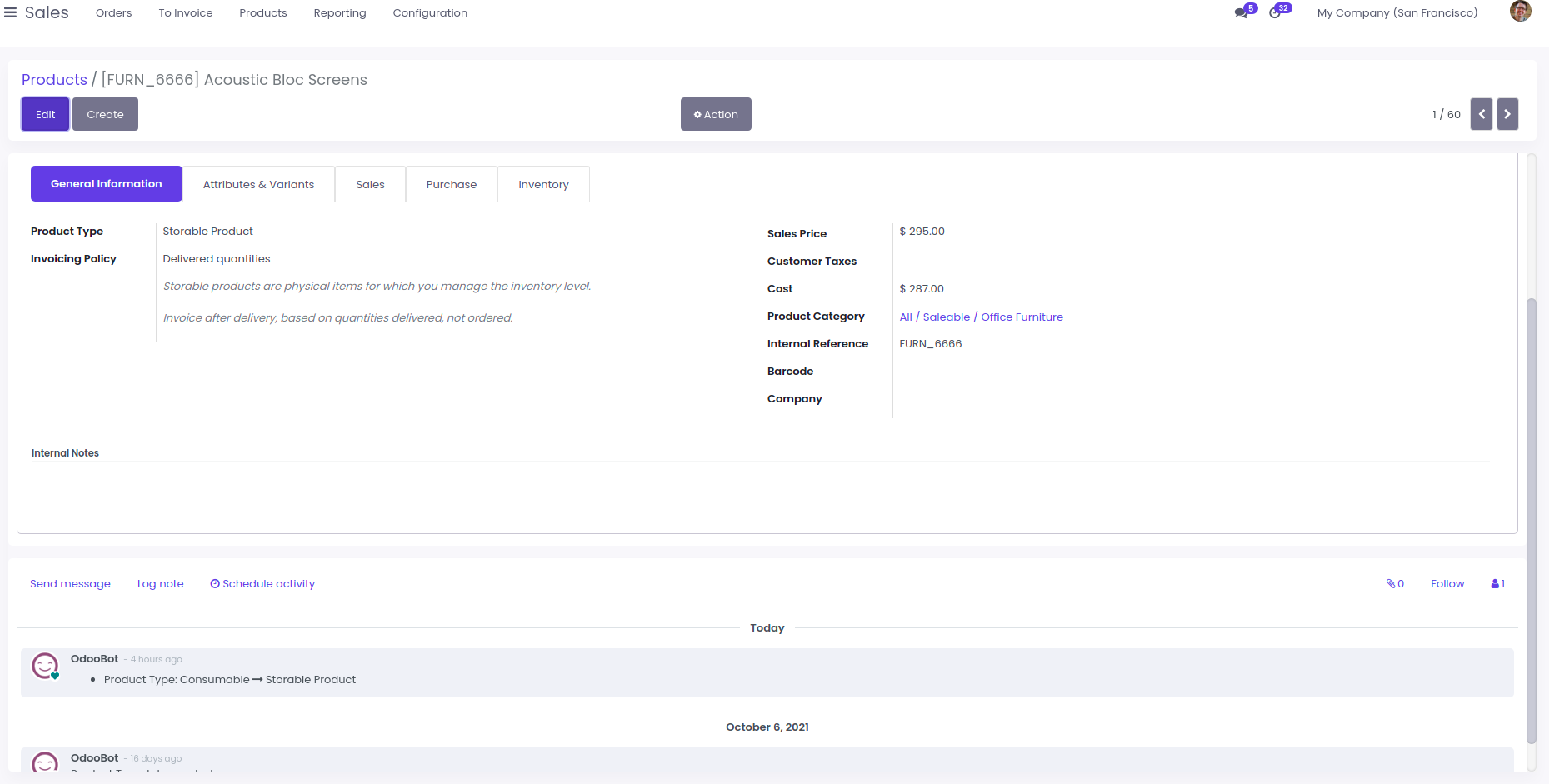Open the Action dropdown menu
The width and height of the screenshot is (1549, 784).
[x=716, y=114]
